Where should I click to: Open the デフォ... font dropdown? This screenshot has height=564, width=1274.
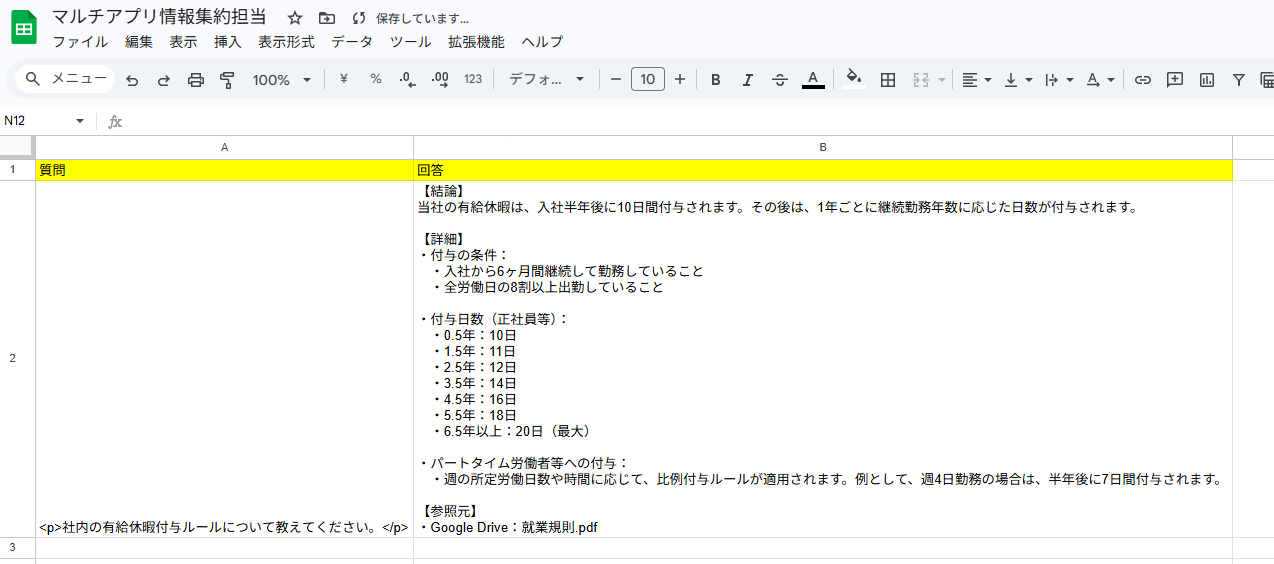(x=547, y=80)
